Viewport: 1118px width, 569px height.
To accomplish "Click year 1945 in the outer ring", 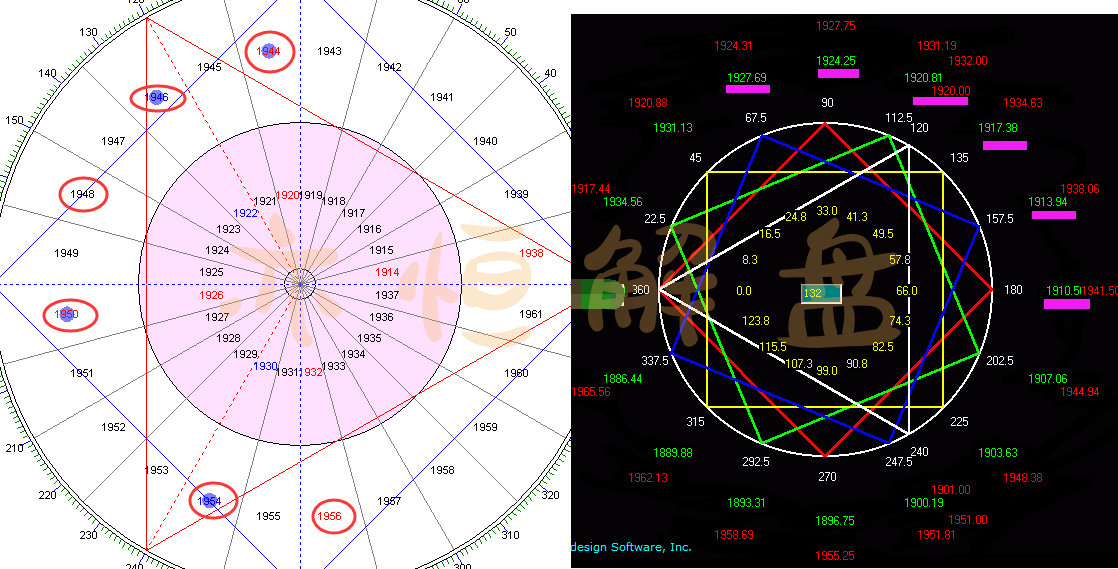I will coord(209,68).
